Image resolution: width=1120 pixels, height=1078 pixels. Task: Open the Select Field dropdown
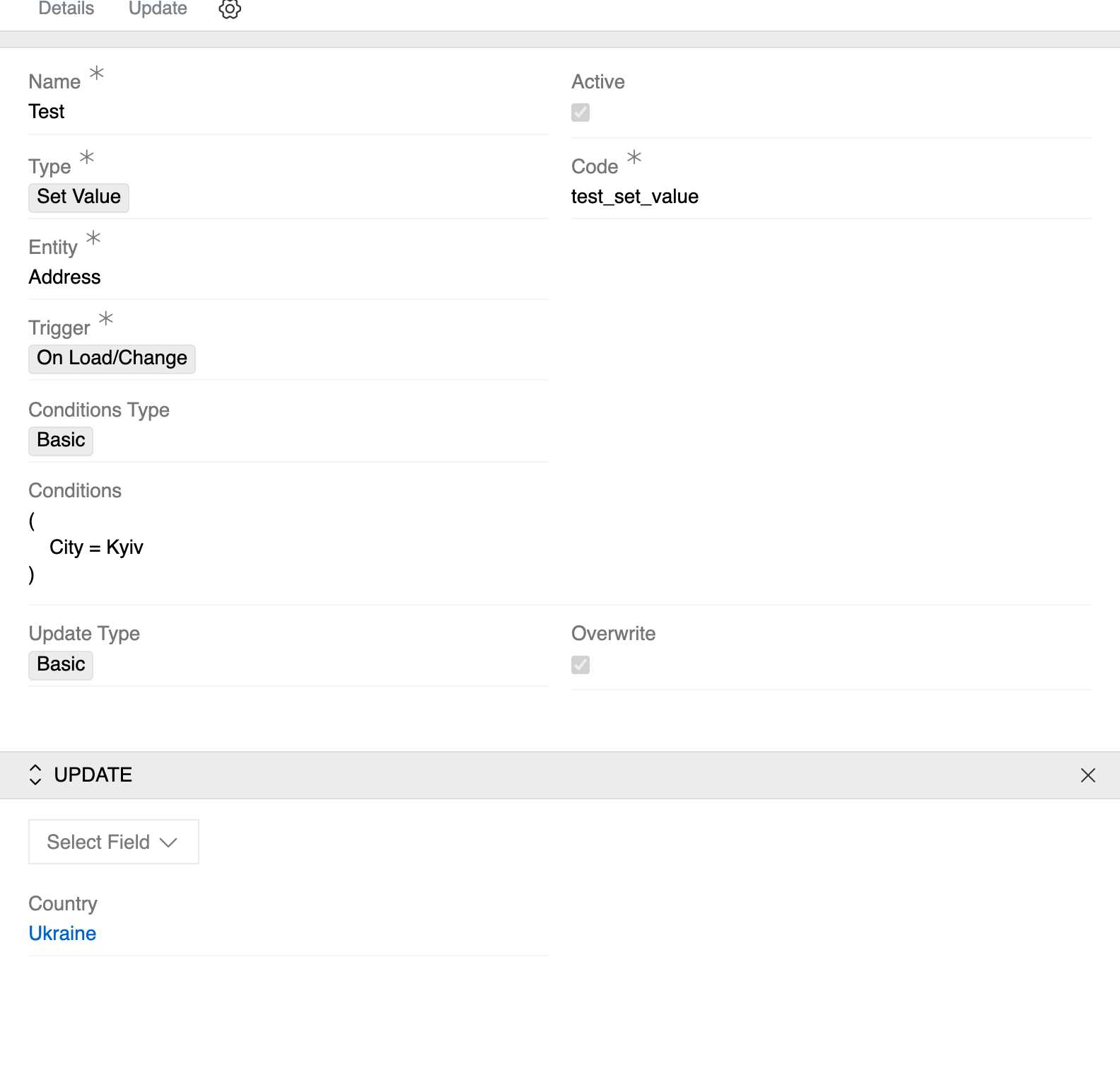click(x=114, y=842)
